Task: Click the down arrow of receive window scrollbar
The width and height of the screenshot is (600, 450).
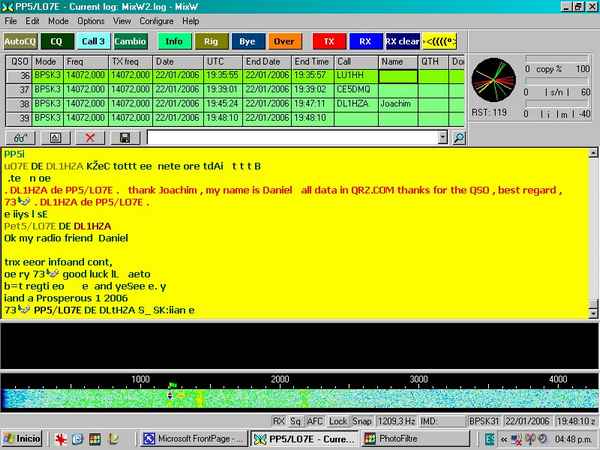Action: 593,313
